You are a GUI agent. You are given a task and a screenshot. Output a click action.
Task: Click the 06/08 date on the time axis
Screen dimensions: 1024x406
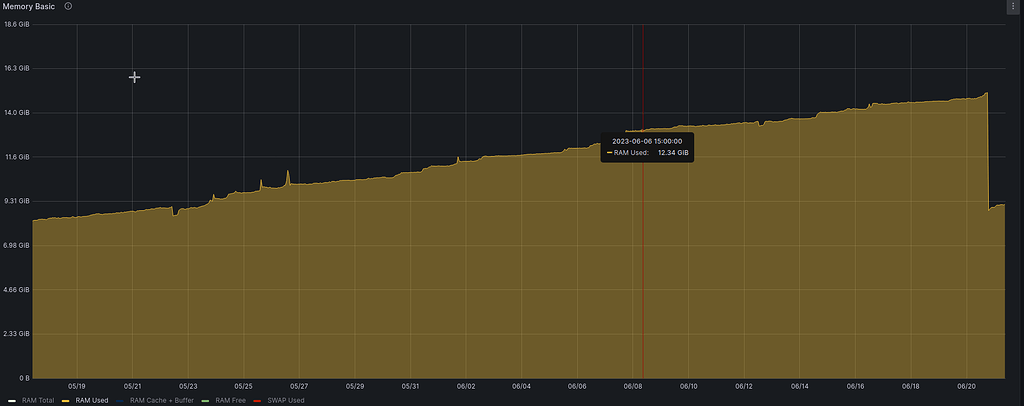pyautogui.click(x=632, y=385)
